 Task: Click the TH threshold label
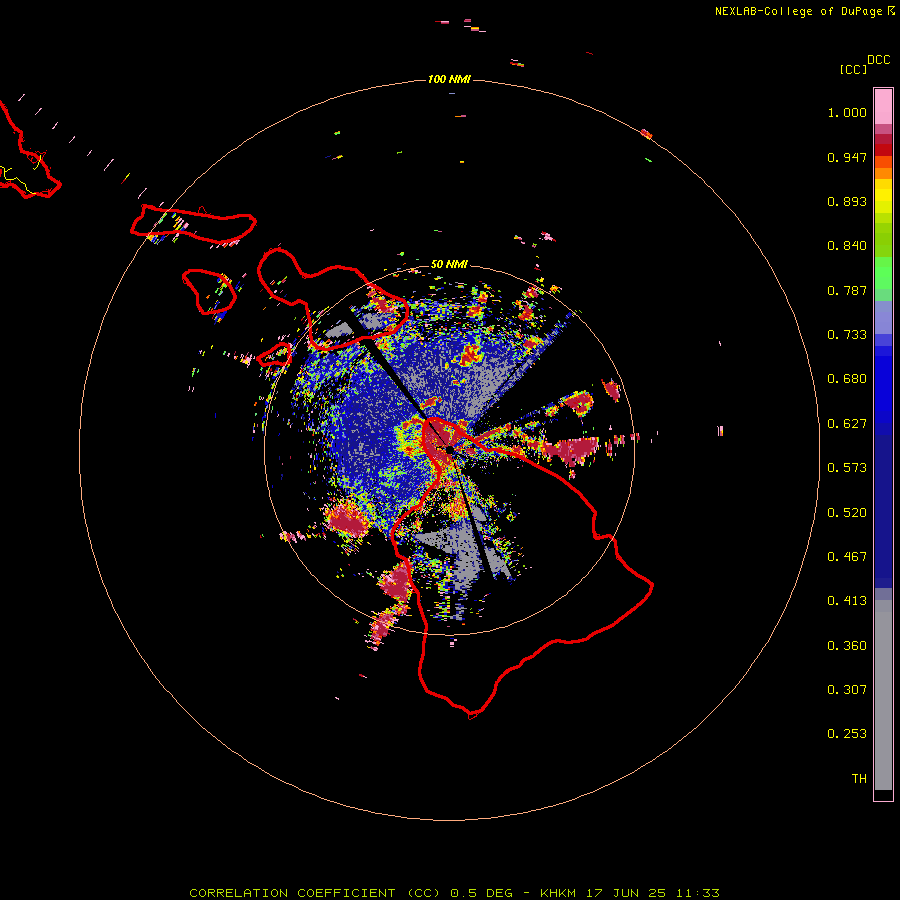[x=859, y=779]
